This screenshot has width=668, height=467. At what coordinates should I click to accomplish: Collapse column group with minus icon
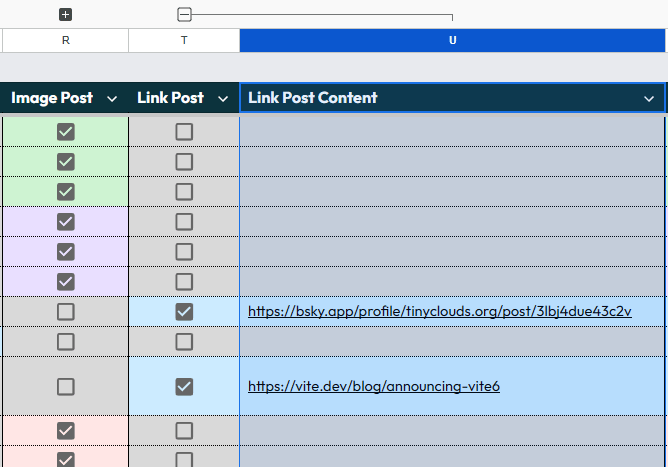pyautogui.click(x=184, y=15)
